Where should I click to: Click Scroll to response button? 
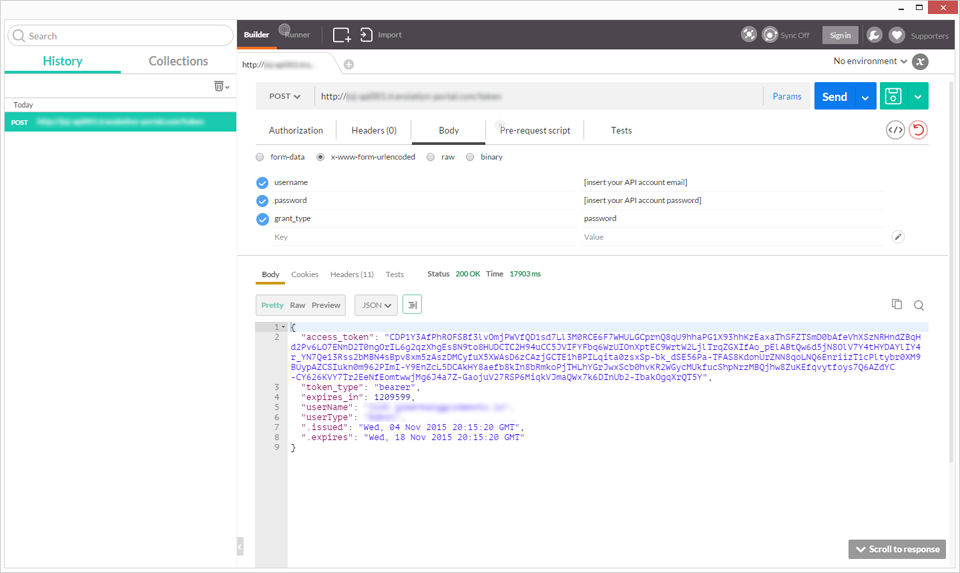[897, 549]
